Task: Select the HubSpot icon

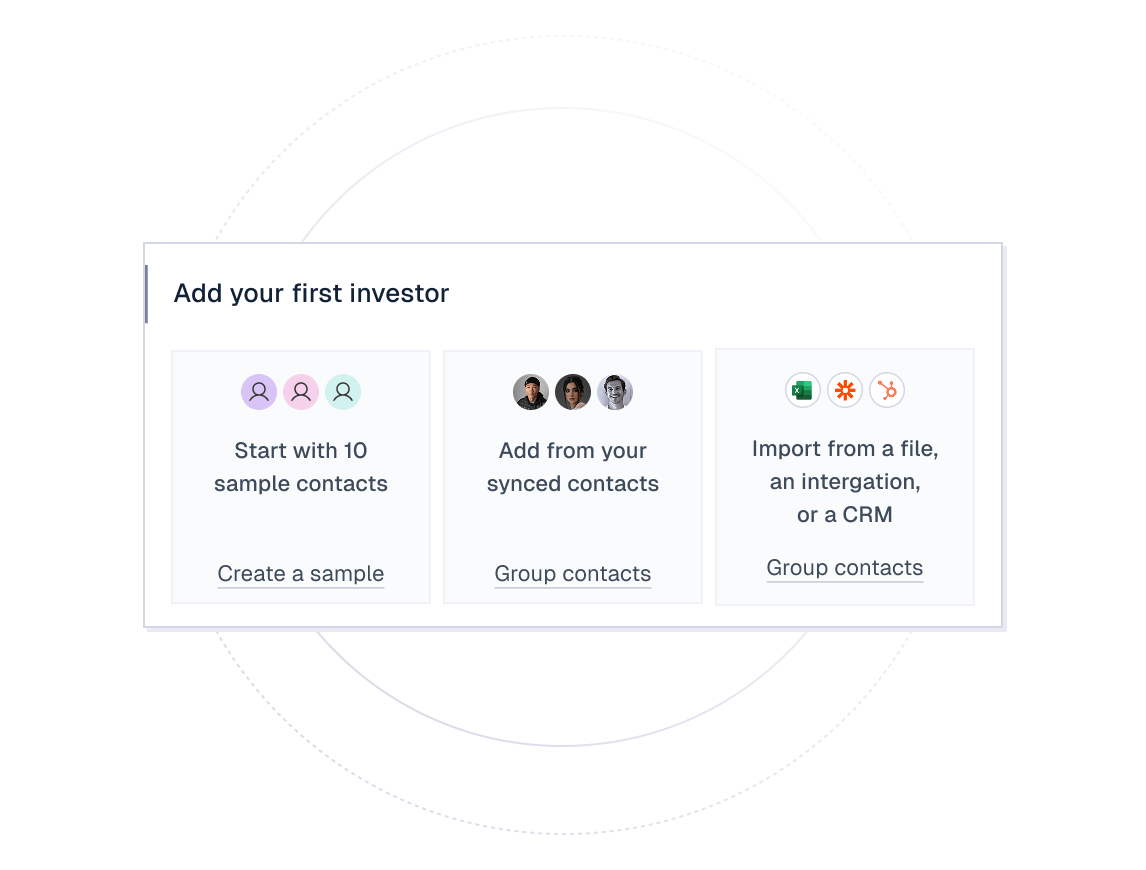Action: pos(887,390)
